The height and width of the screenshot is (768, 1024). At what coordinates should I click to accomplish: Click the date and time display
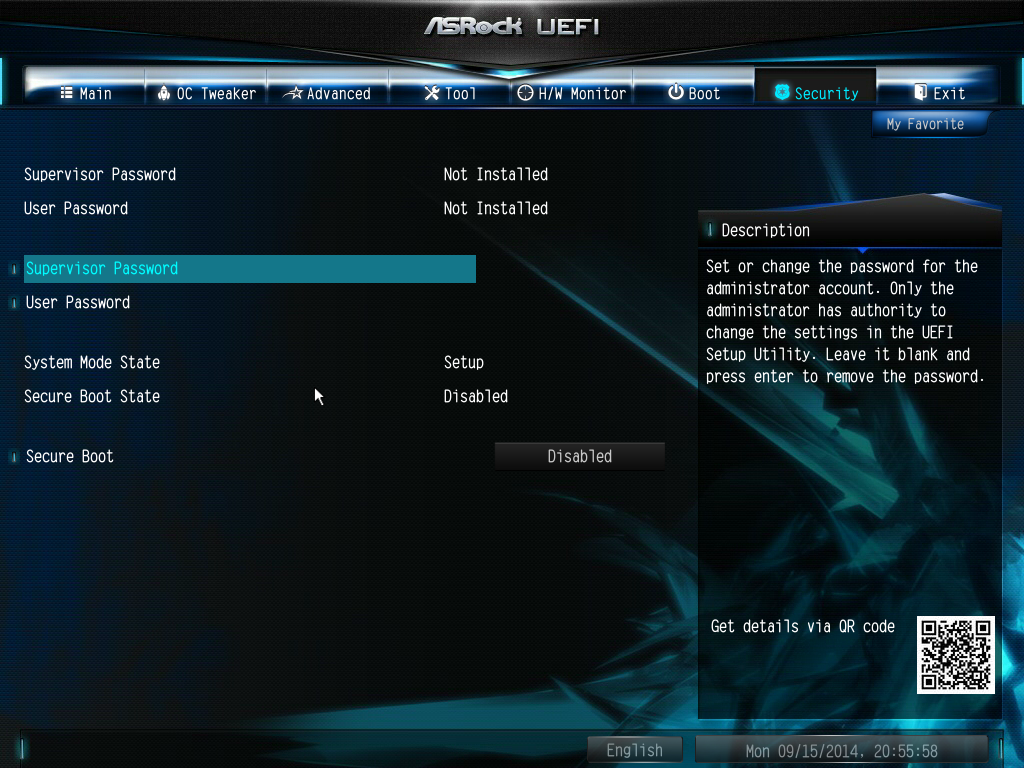pos(842,751)
